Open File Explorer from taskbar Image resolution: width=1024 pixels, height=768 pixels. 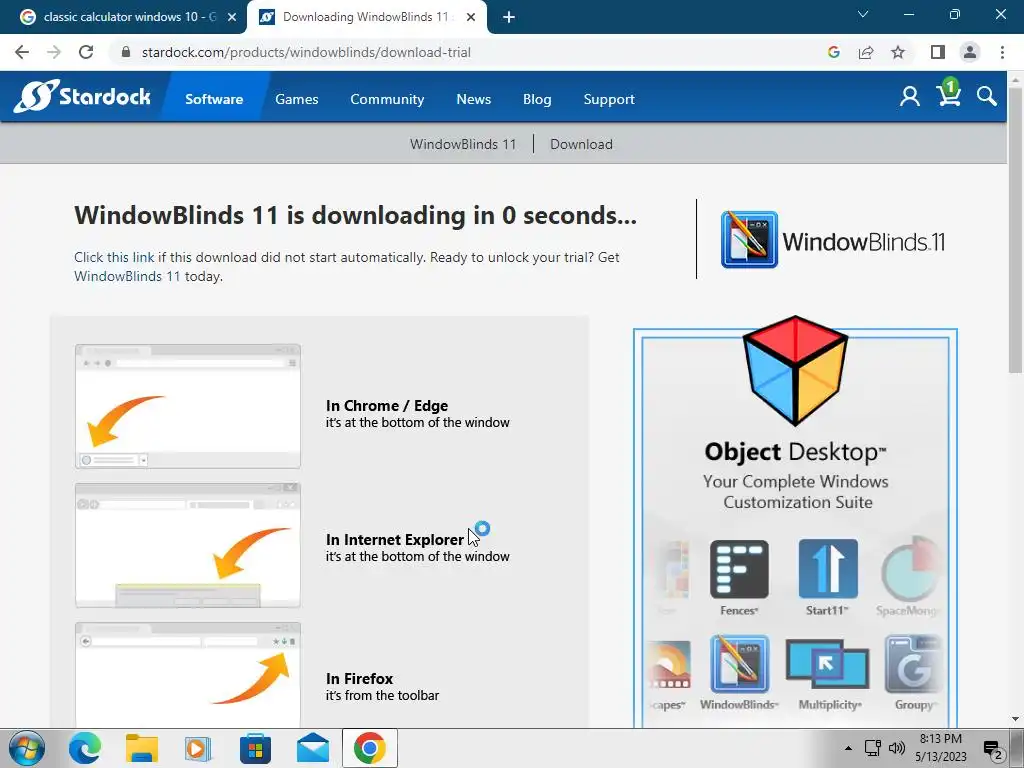point(142,748)
